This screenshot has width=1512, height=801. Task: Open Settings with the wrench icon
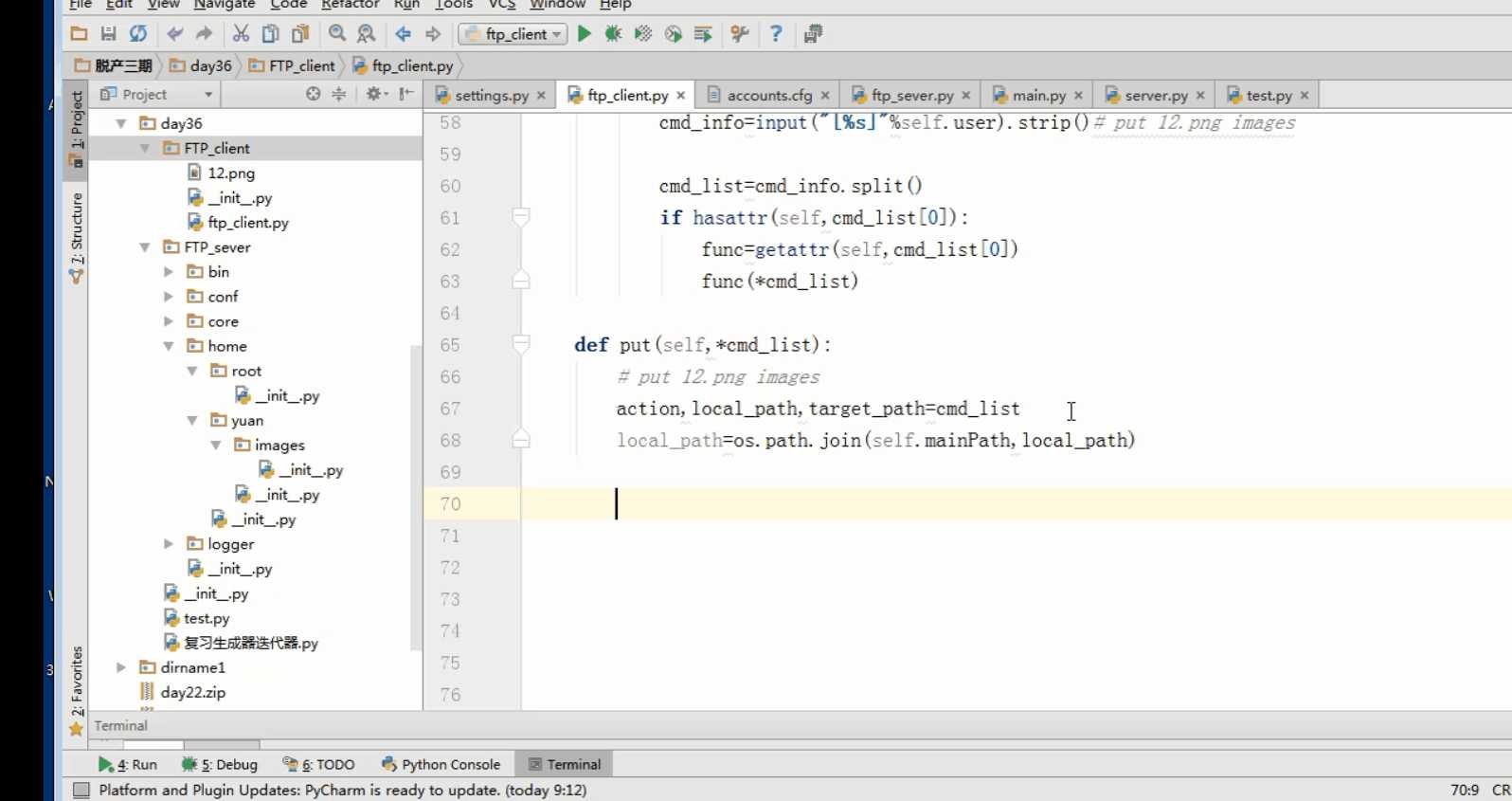(740, 34)
